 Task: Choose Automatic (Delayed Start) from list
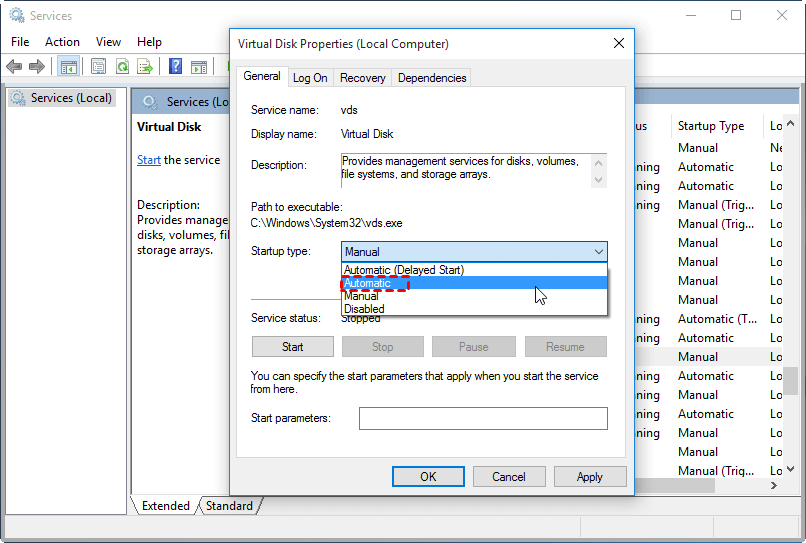point(474,270)
